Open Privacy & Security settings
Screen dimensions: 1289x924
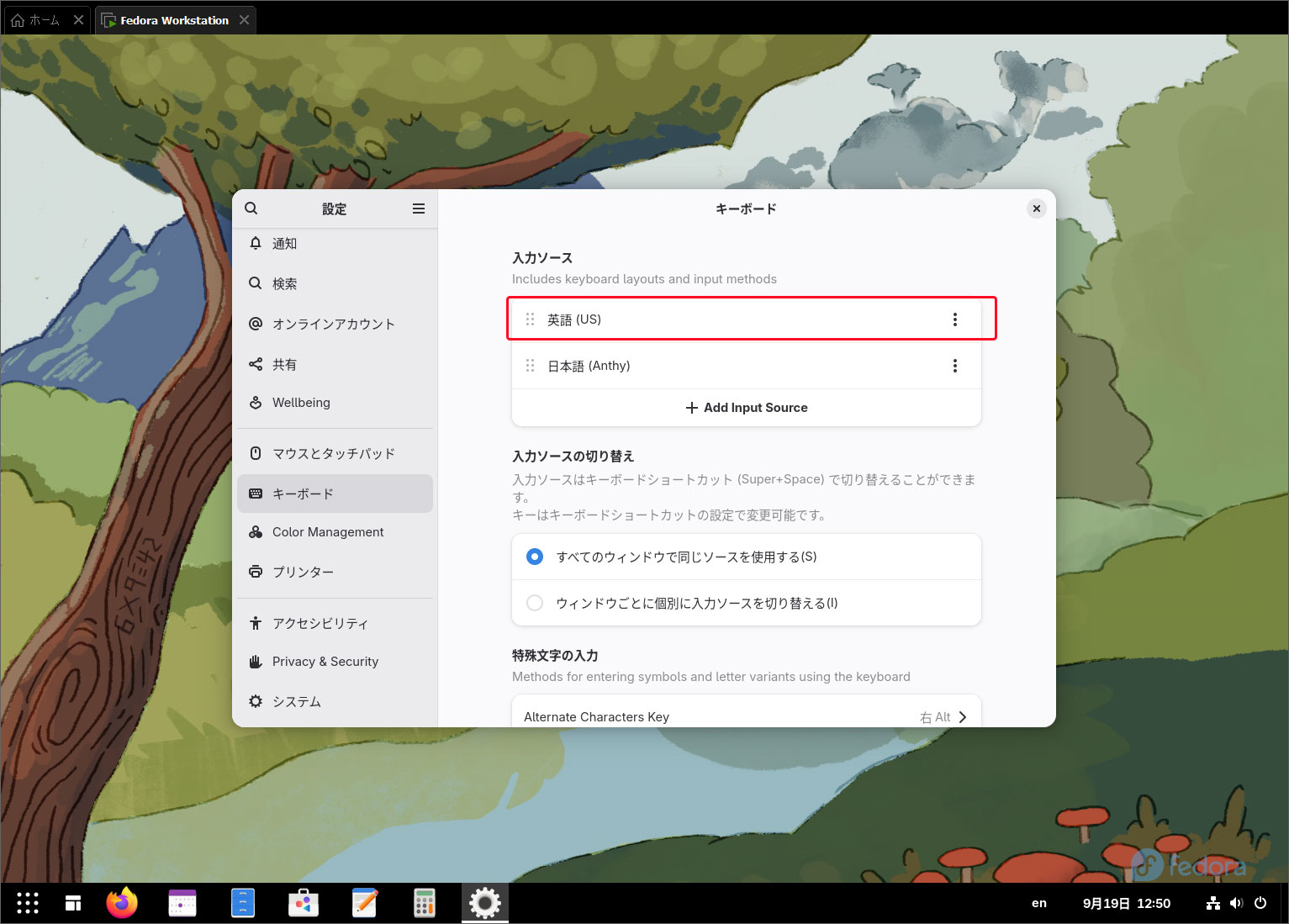coord(335,662)
